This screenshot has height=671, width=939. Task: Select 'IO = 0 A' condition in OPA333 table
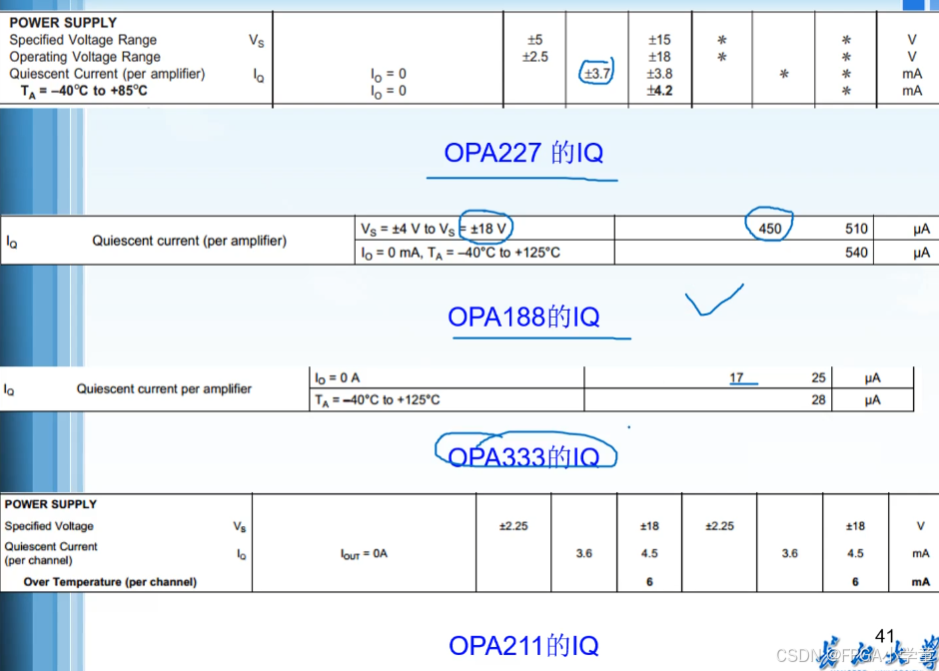pos(337,379)
